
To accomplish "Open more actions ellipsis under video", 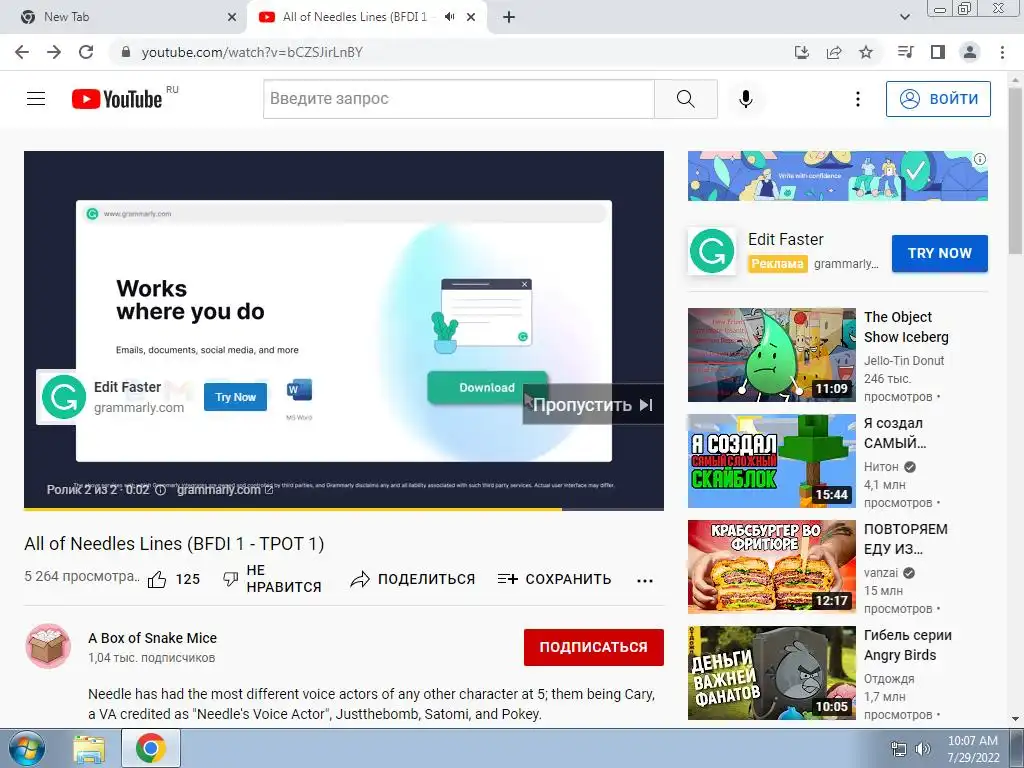I will (x=645, y=581).
